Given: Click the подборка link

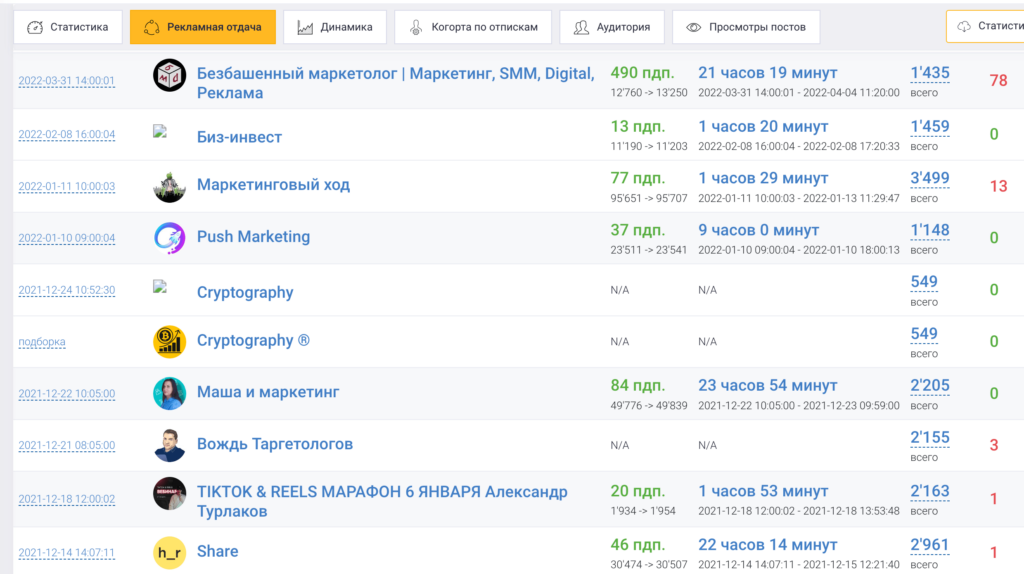Looking at the screenshot, I should (x=42, y=342).
